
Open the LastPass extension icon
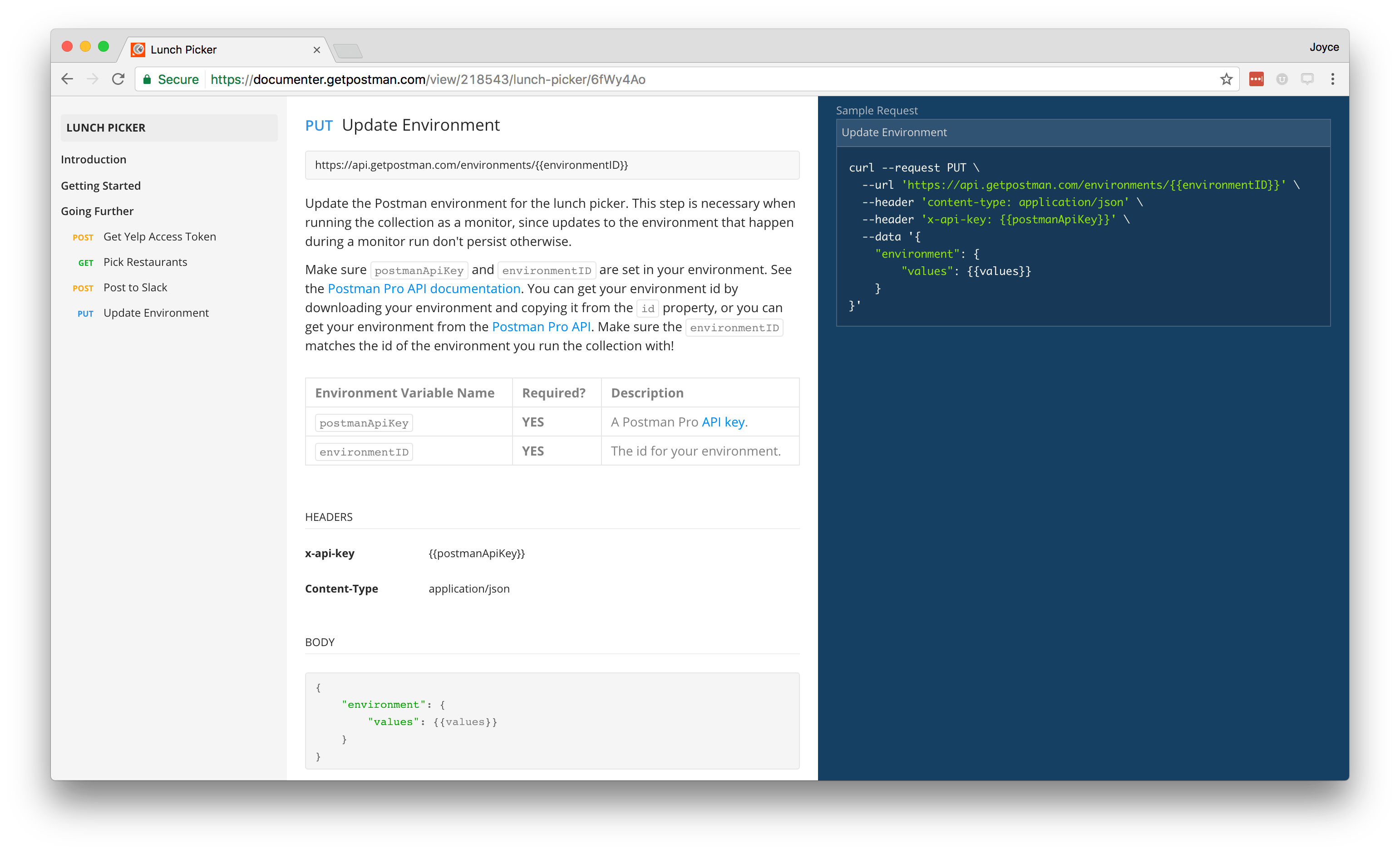coord(1256,79)
